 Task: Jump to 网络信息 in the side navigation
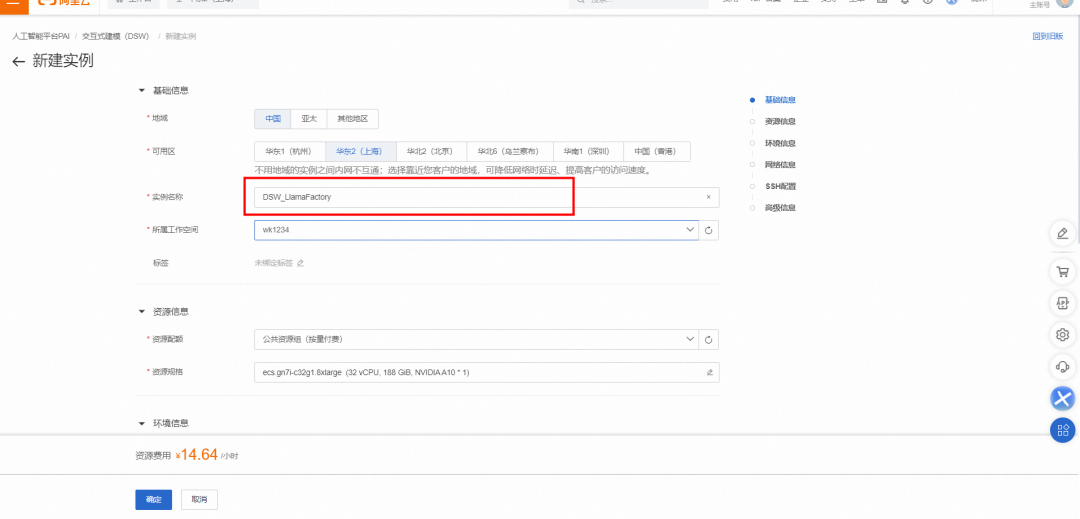point(780,165)
